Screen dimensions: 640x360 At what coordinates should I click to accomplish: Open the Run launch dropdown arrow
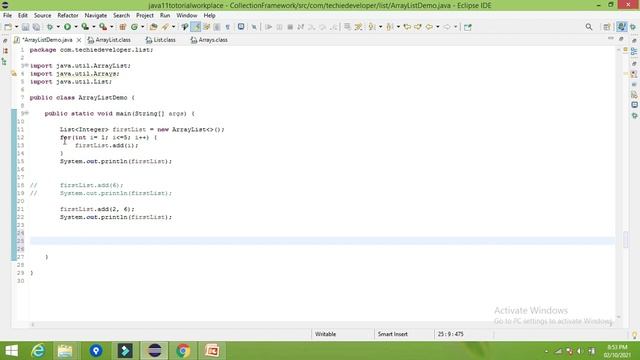76,27
